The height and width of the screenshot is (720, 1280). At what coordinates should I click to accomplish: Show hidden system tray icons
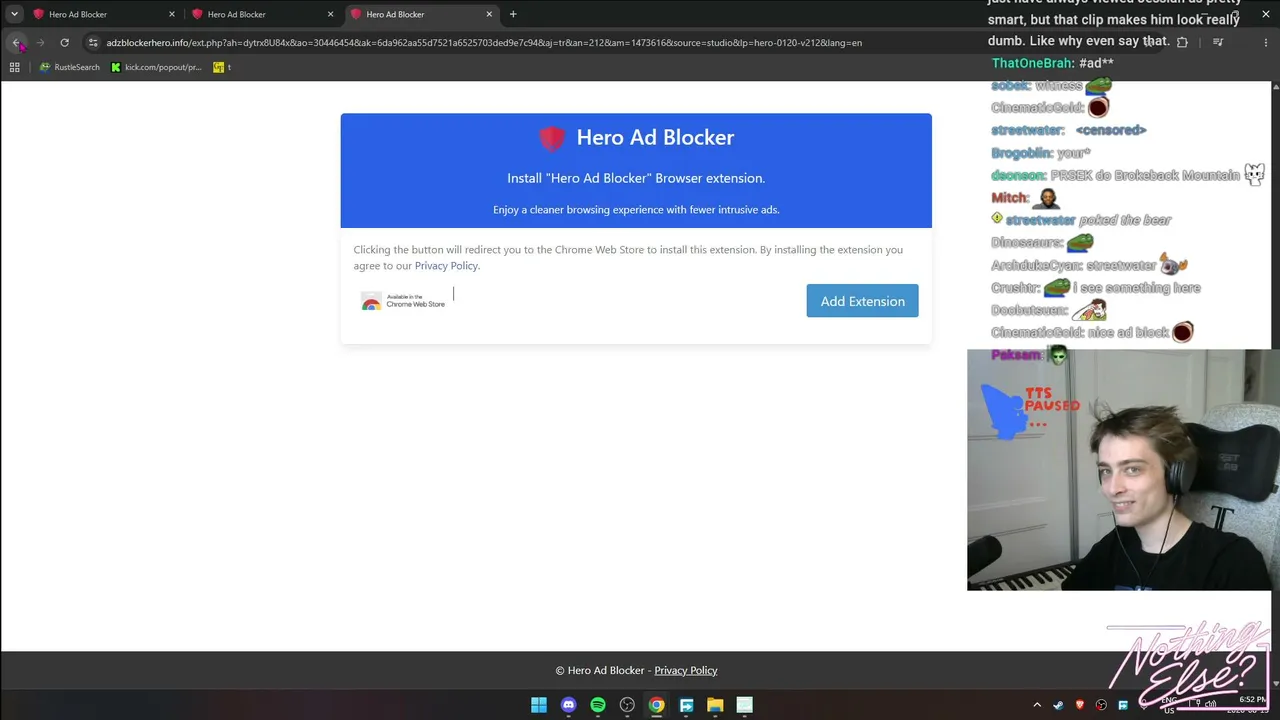(x=1037, y=705)
